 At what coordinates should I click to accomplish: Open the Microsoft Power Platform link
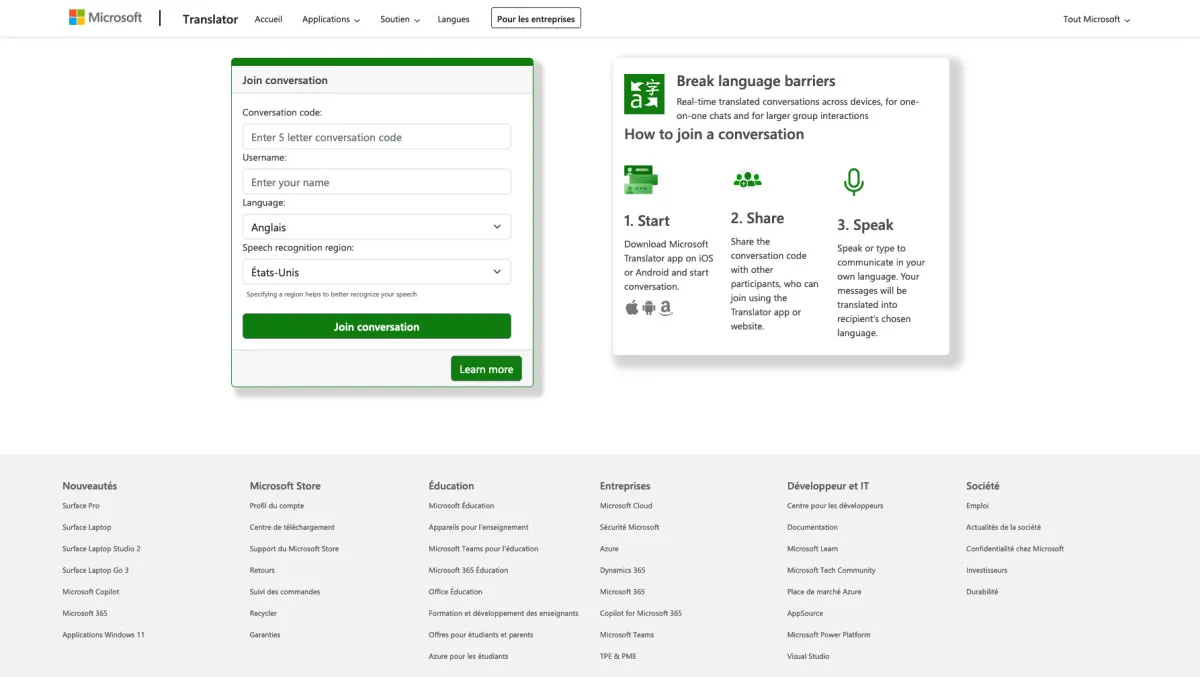pos(828,635)
